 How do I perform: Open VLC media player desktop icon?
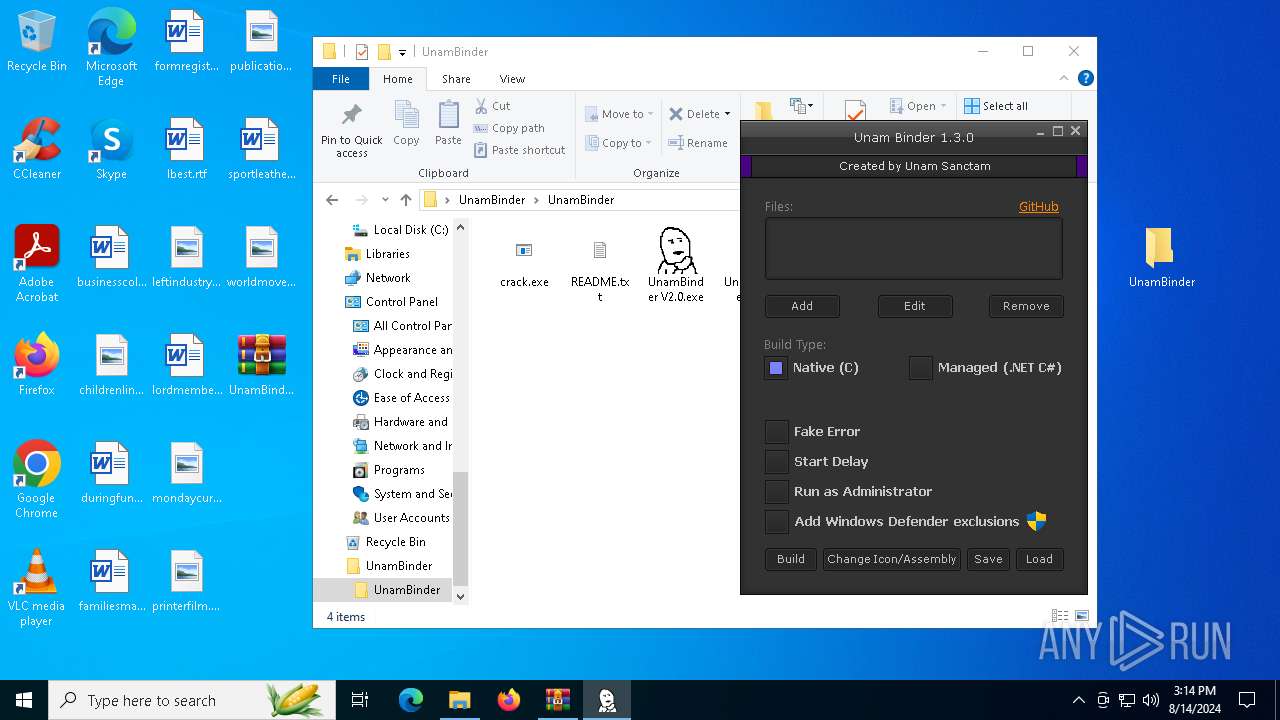36,588
